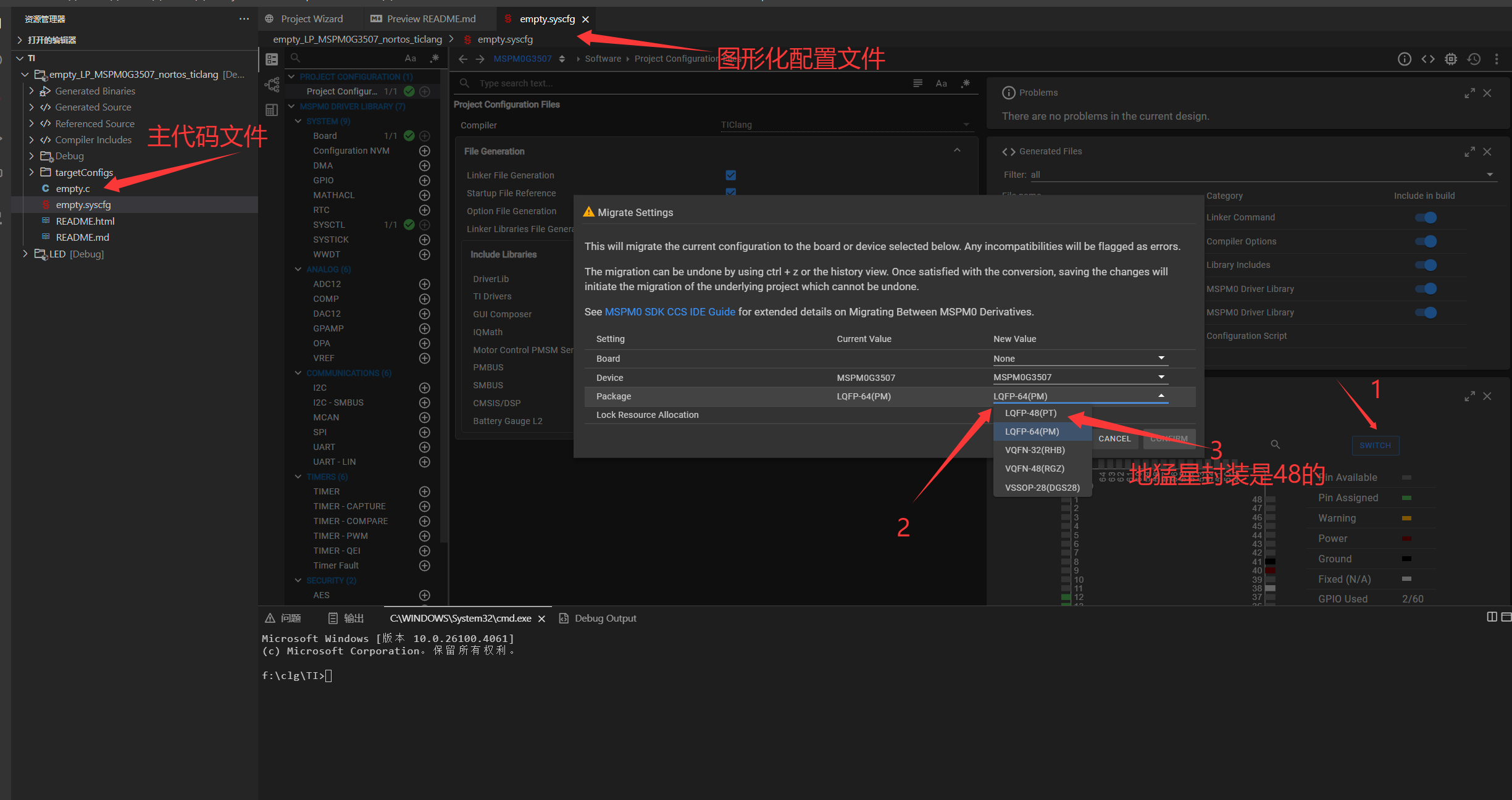This screenshot has height=800, width=1512.
Task: Toggle Linker Command include in build
Action: pos(1426,217)
